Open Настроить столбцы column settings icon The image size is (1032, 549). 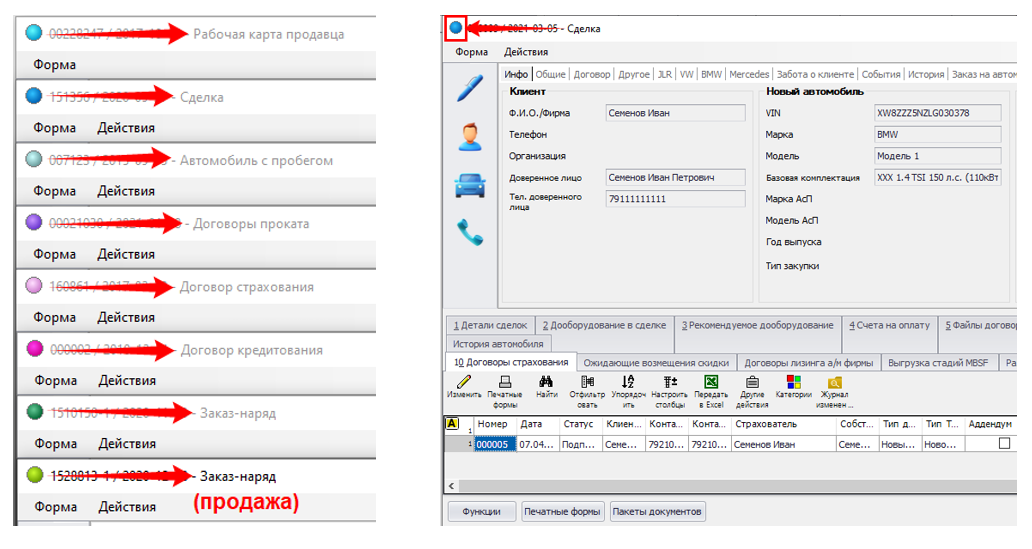(669, 383)
